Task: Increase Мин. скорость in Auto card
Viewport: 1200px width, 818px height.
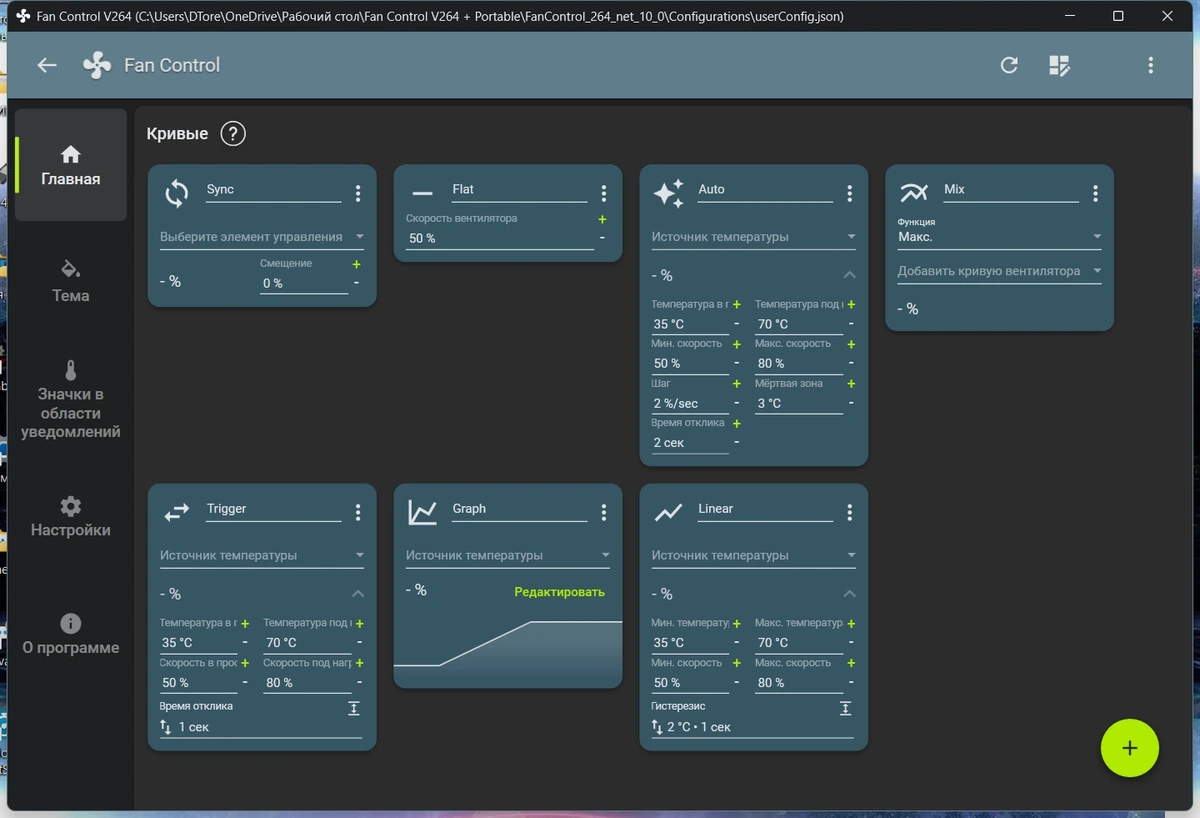Action: pos(737,344)
